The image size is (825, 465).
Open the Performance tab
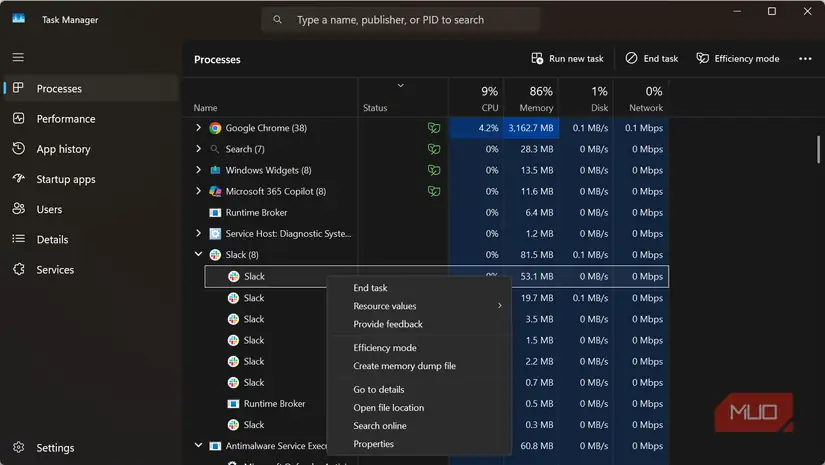[x=66, y=119]
